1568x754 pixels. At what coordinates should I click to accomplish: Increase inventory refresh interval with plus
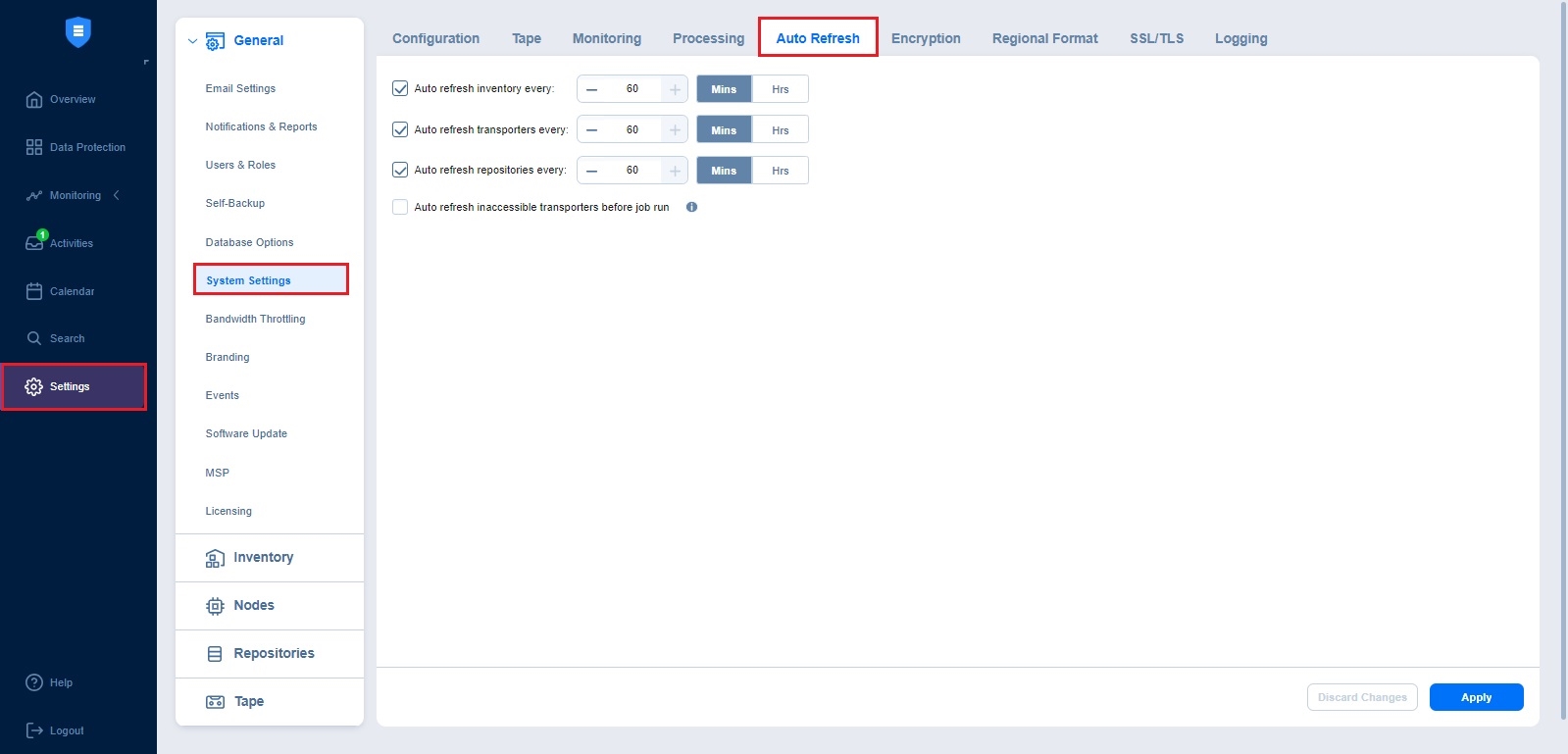[x=675, y=89]
